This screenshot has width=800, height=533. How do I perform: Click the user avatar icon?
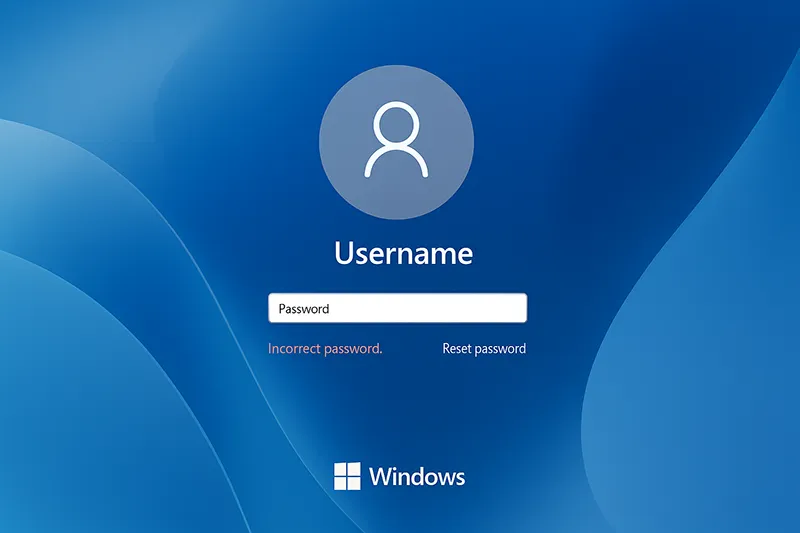tap(396, 142)
